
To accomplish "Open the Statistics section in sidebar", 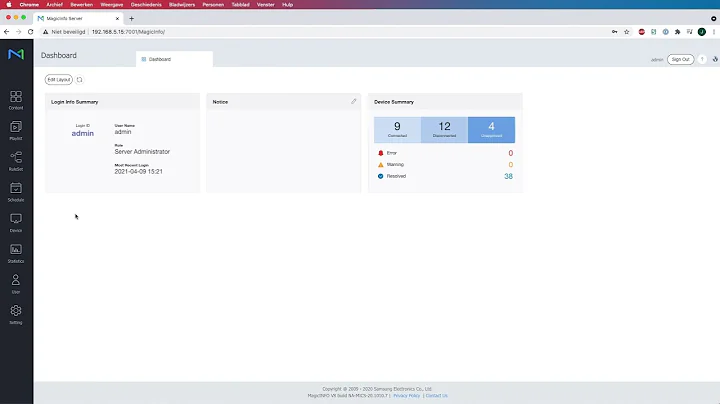I will click(x=16, y=253).
